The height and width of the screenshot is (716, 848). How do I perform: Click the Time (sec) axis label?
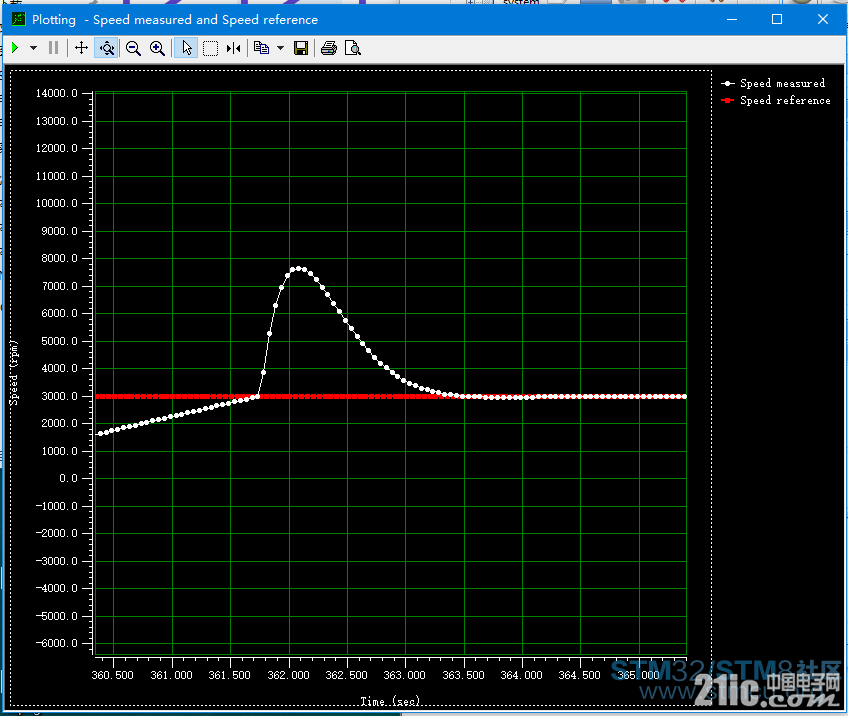point(390,701)
